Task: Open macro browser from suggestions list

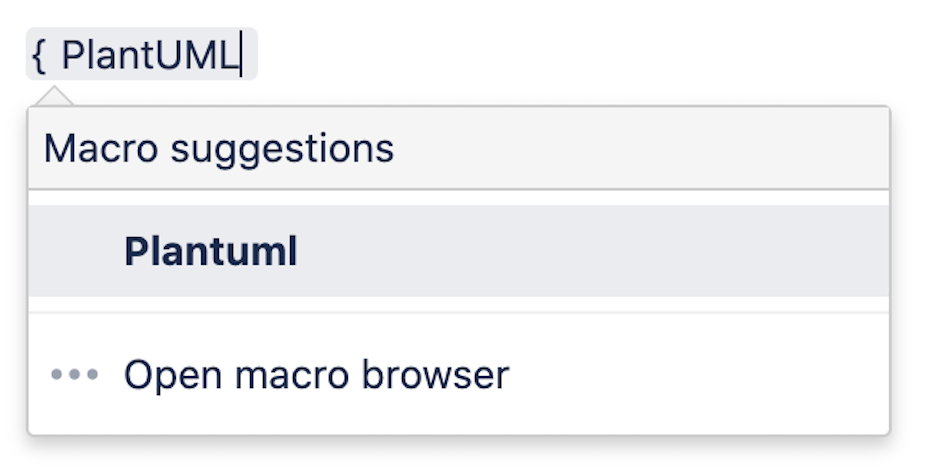Action: click(316, 375)
